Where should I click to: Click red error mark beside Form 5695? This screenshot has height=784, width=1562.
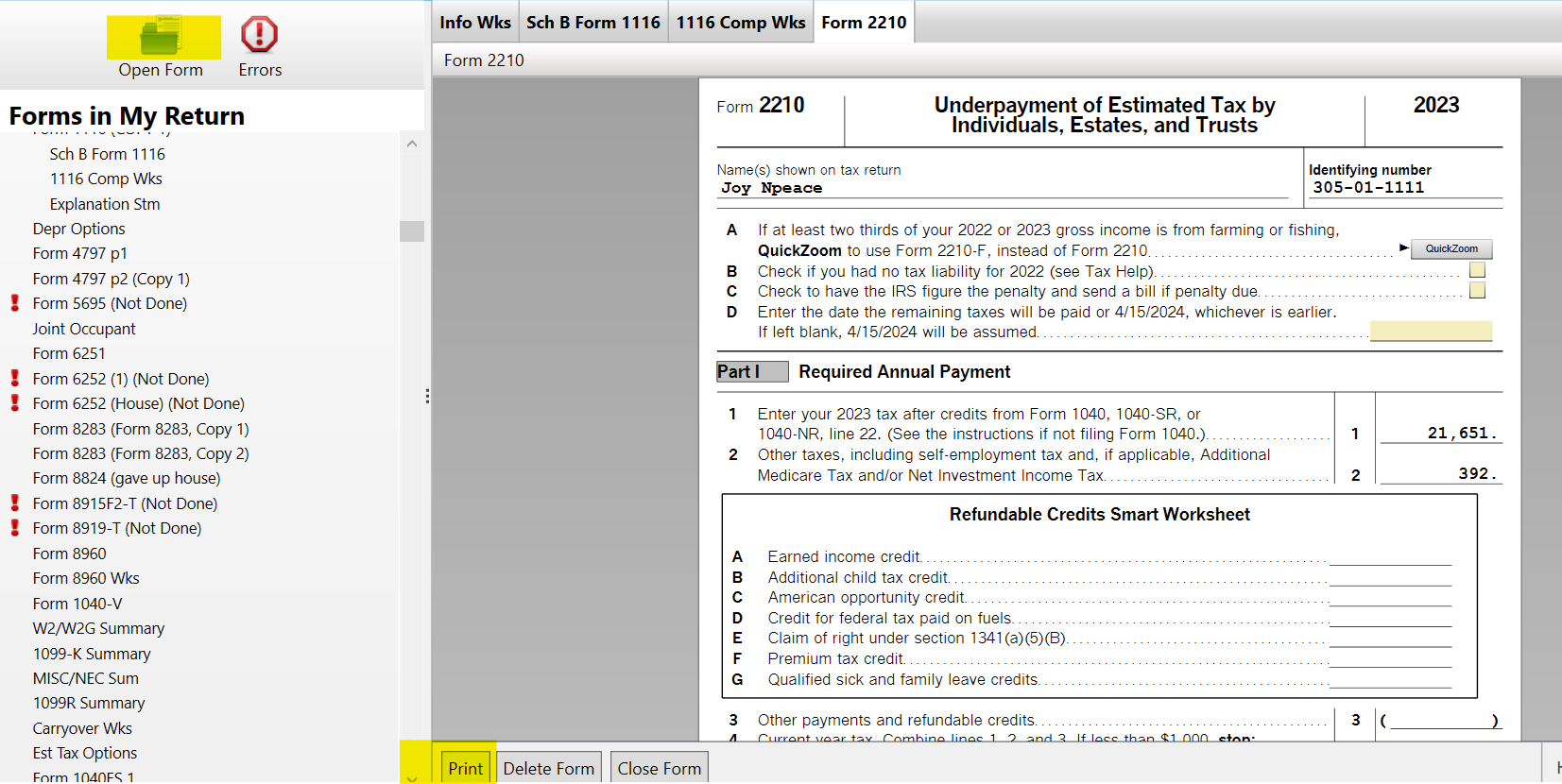click(15, 303)
